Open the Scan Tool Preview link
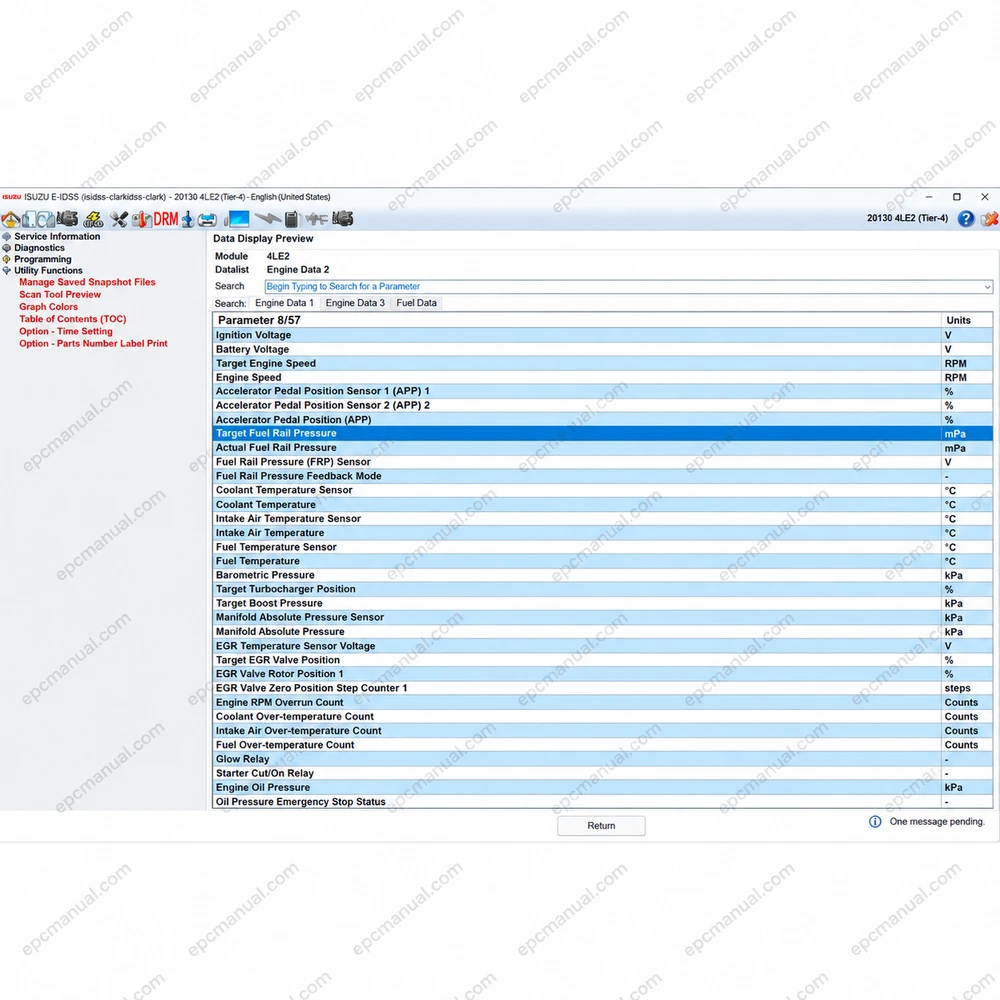Screen dimensions: 1000x1000 coord(60,295)
